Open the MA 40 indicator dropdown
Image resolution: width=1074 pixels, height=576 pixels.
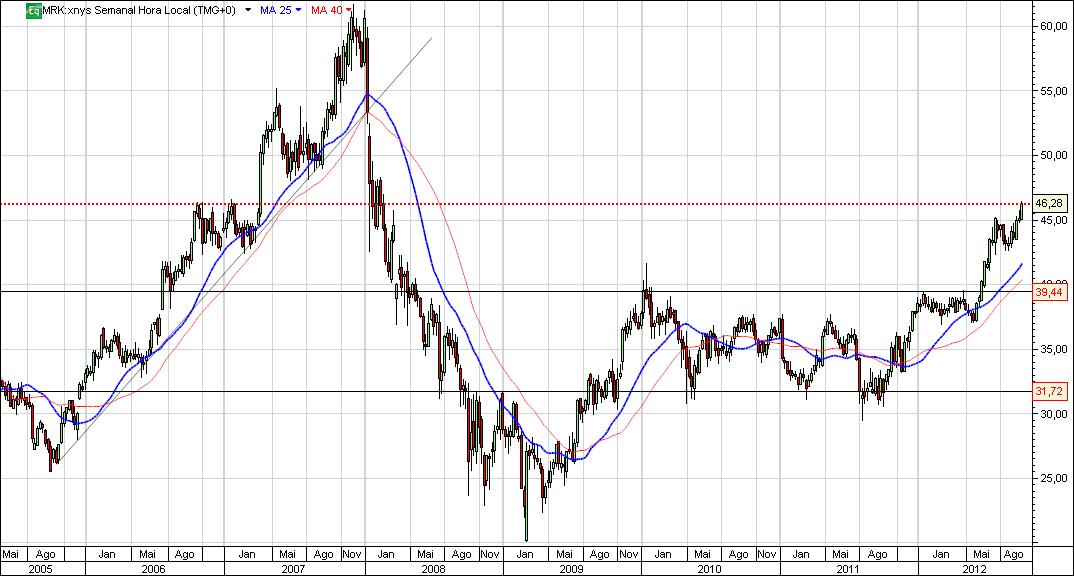[x=349, y=10]
